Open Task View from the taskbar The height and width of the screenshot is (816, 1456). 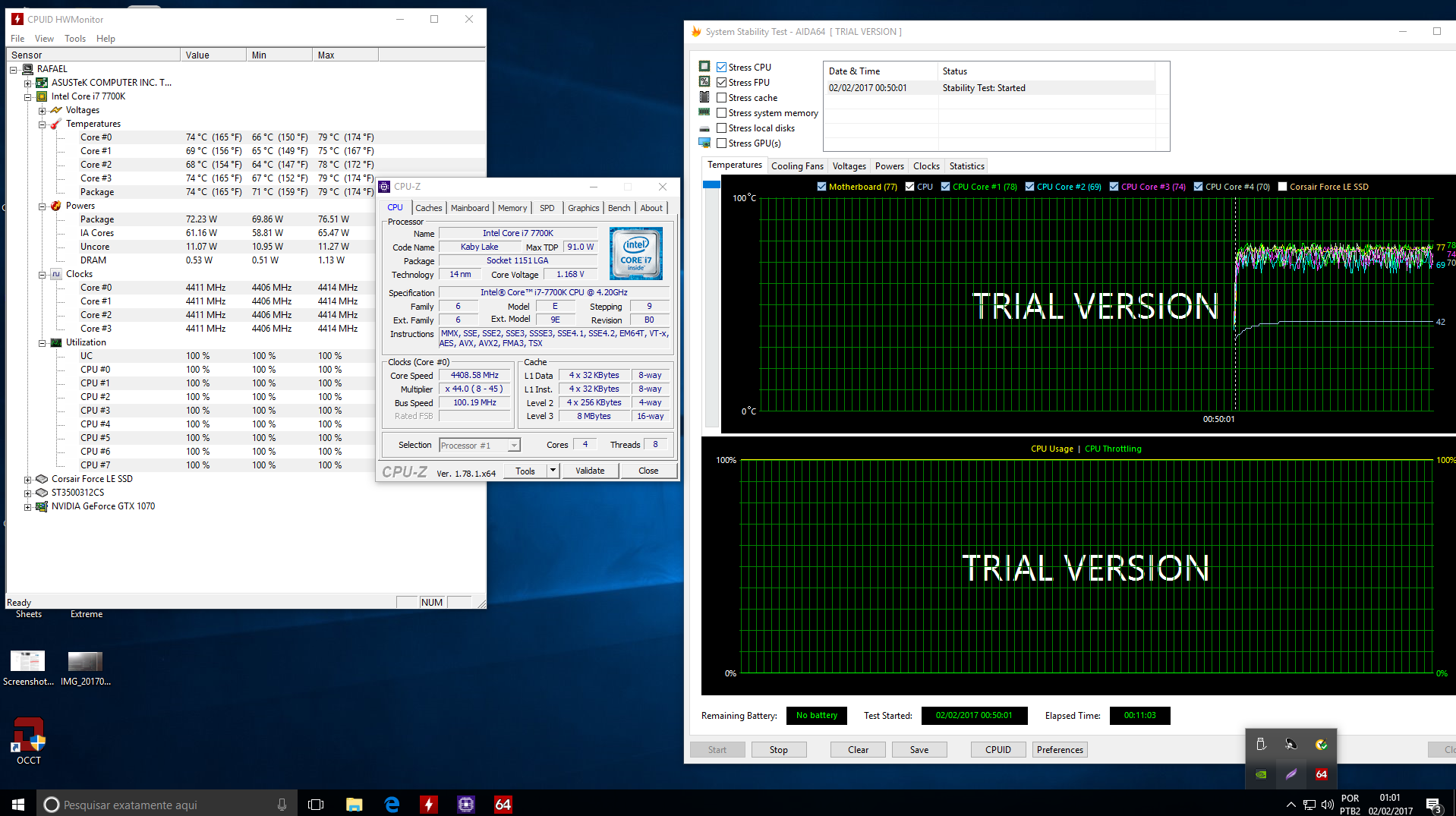[x=316, y=805]
